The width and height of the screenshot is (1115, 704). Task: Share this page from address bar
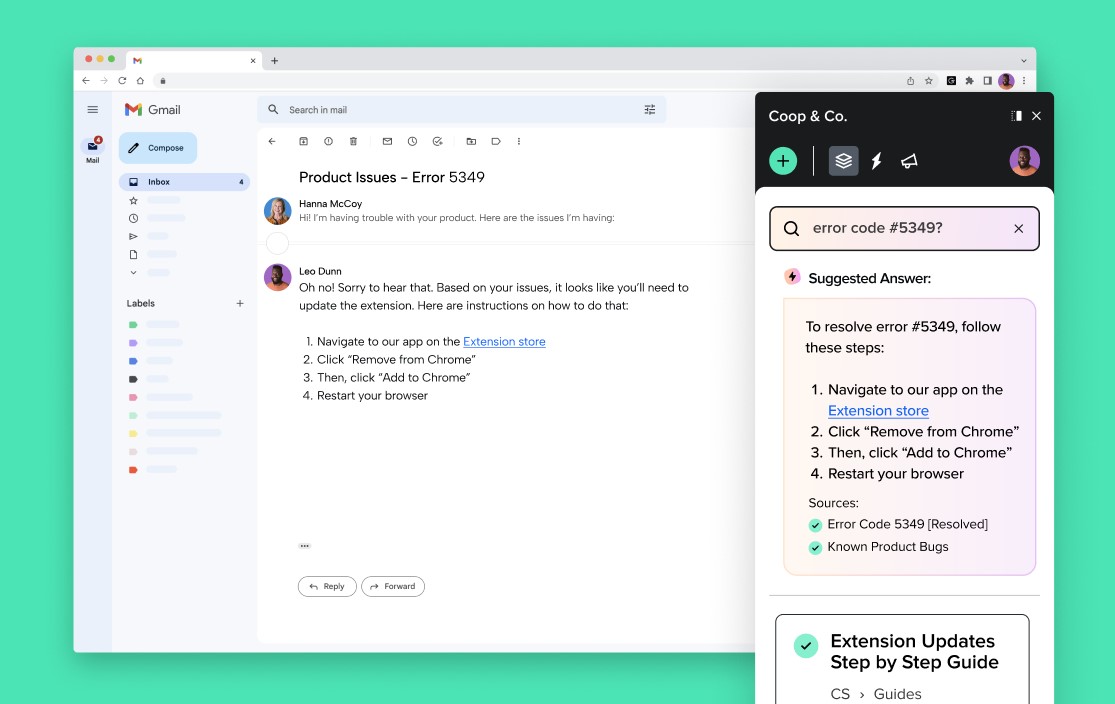click(910, 80)
